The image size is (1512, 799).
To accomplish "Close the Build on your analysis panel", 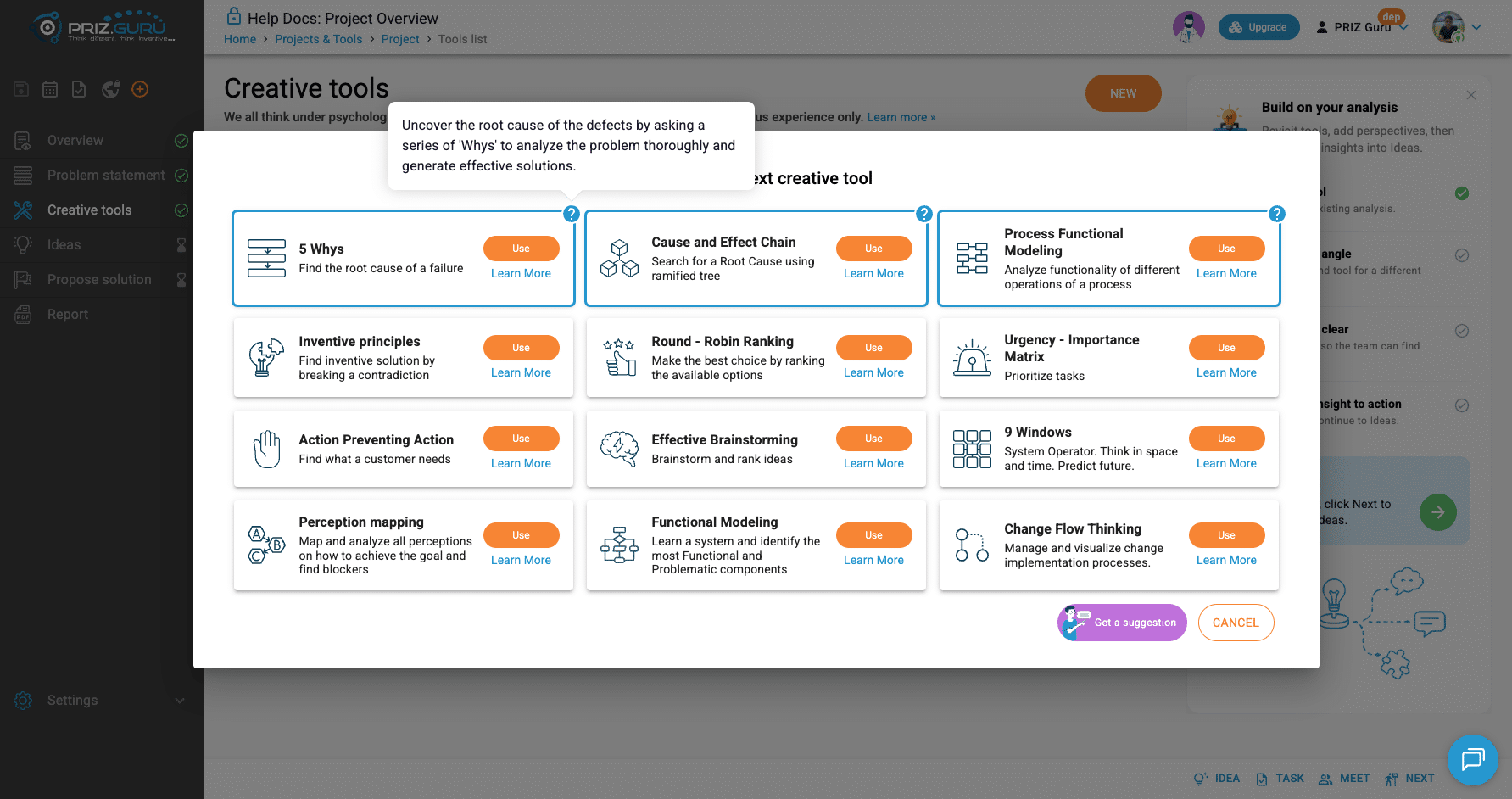I will tap(1471, 95).
